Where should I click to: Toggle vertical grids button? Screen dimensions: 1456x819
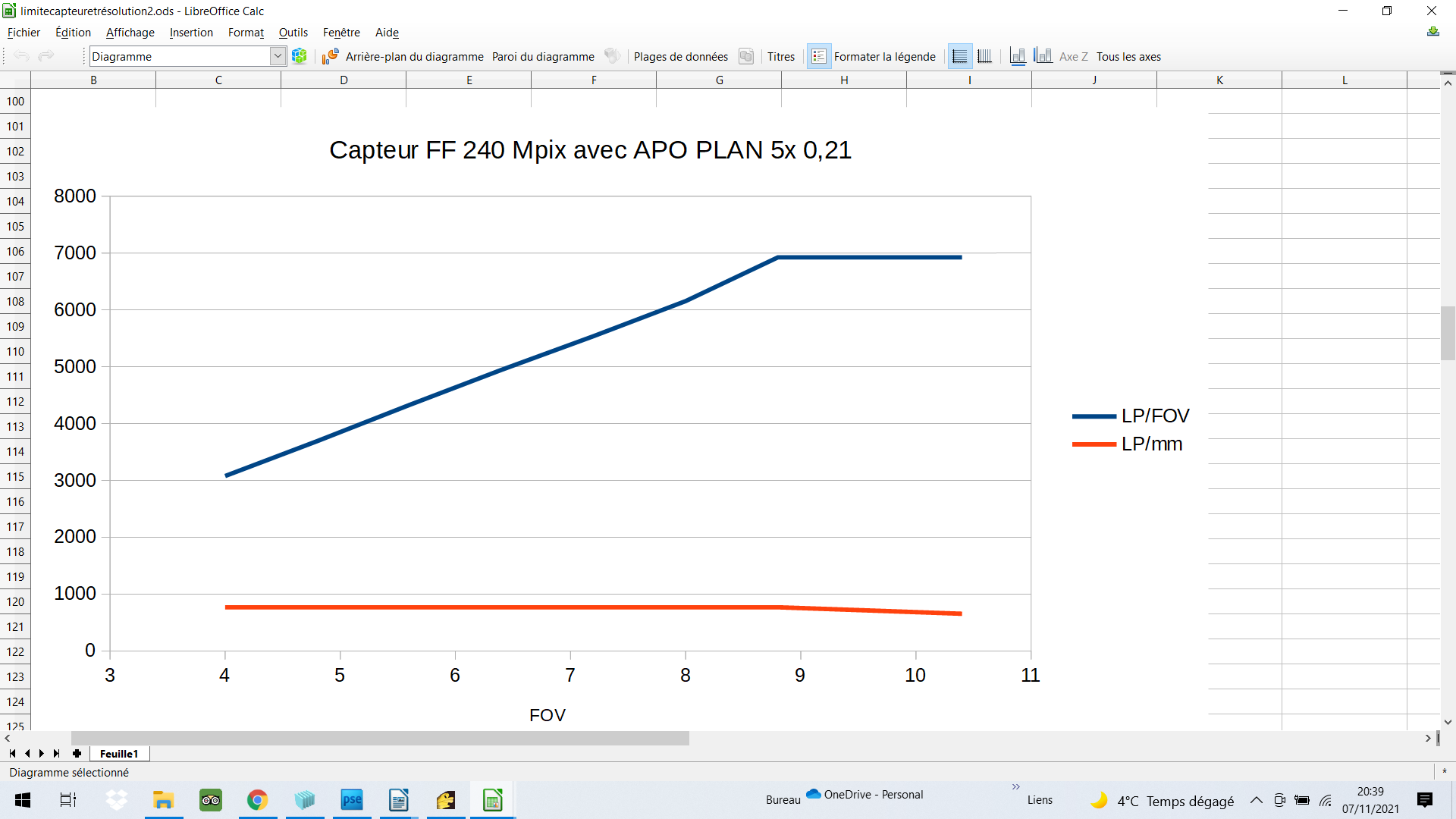[984, 56]
